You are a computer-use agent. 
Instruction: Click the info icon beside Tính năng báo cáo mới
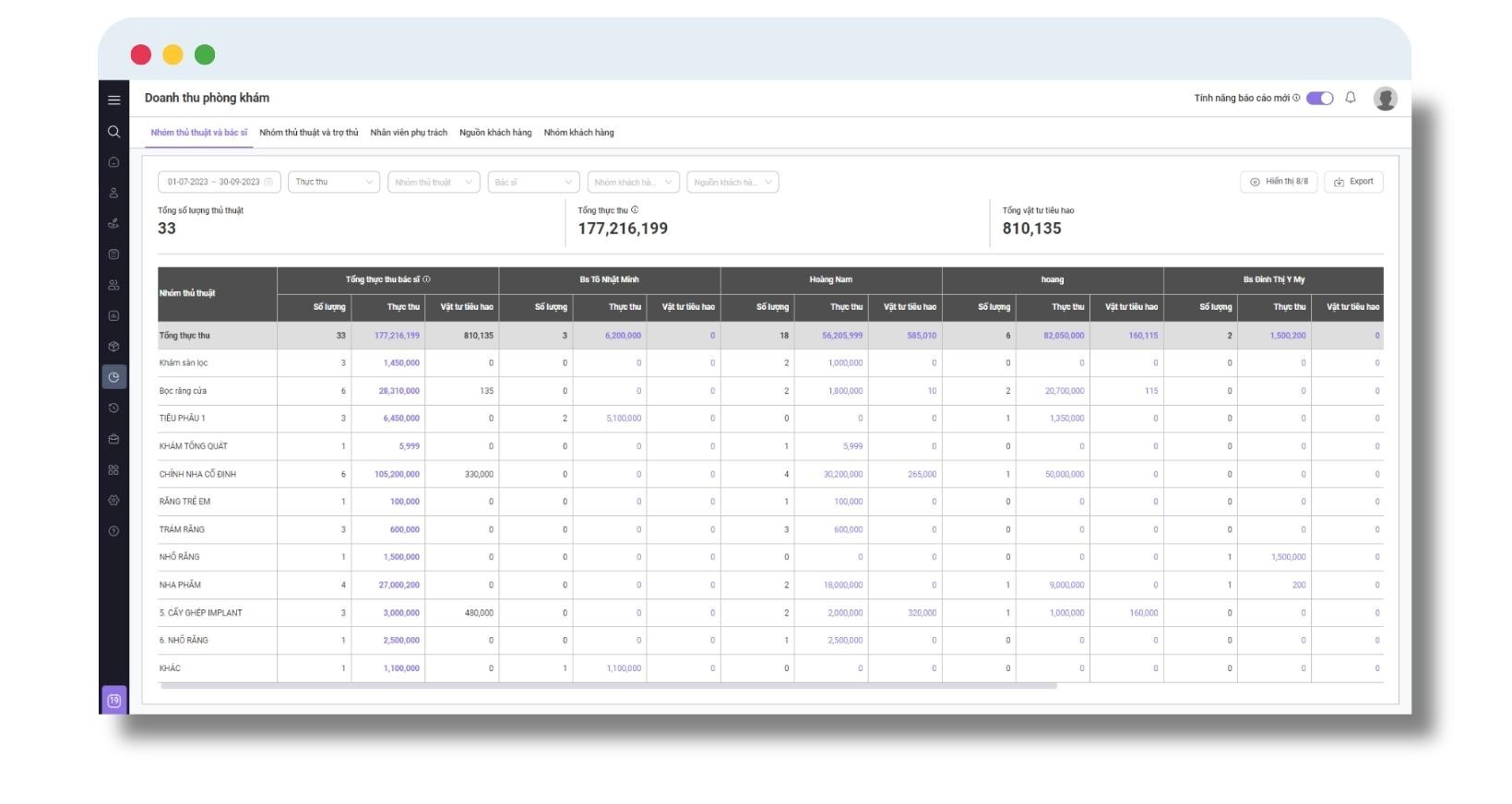1296,98
